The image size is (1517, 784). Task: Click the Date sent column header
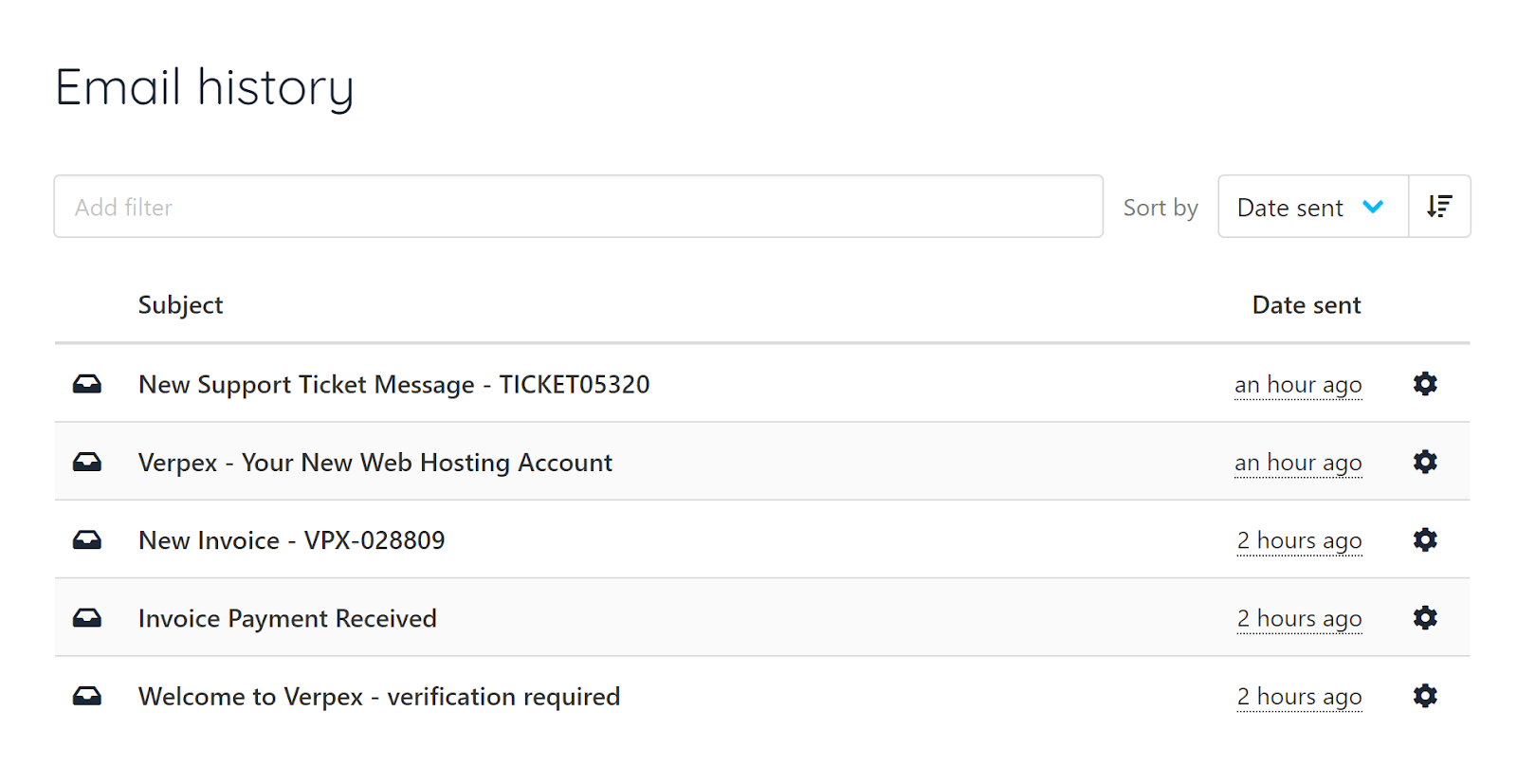pos(1307,305)
